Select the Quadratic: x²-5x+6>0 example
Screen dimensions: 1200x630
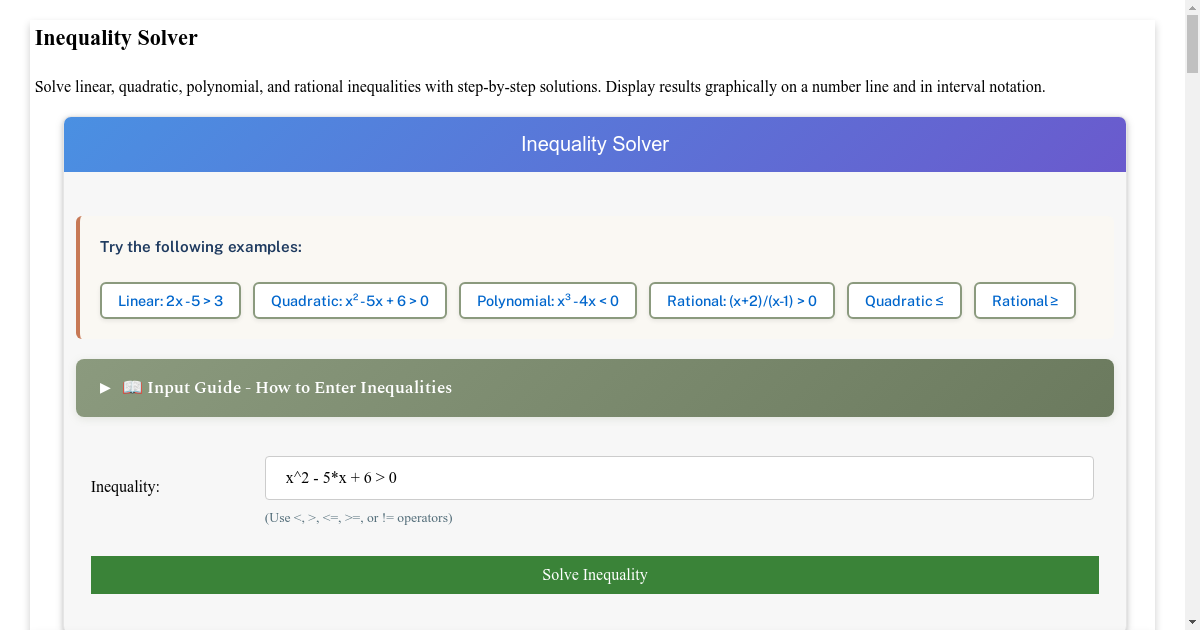pyautogui.click(x=349, y=300)
